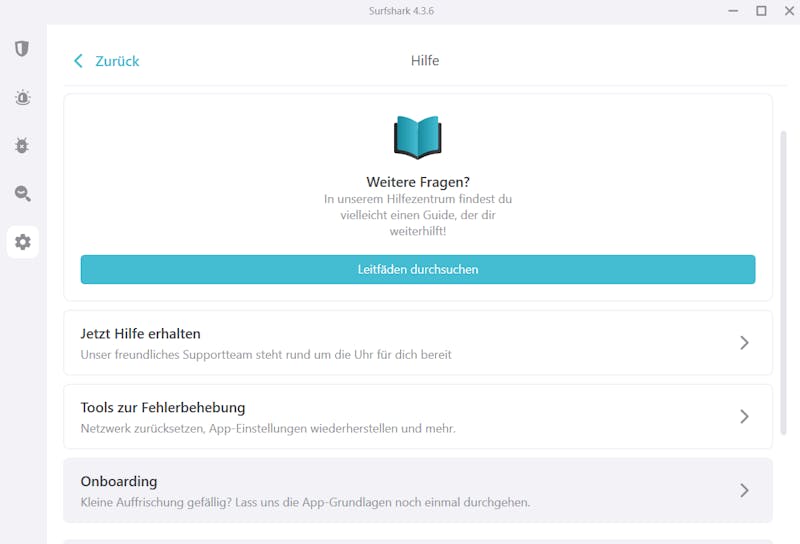Open the Settings gear icon in sidebar
The image size is (800, 544).
tap(22, 242)
